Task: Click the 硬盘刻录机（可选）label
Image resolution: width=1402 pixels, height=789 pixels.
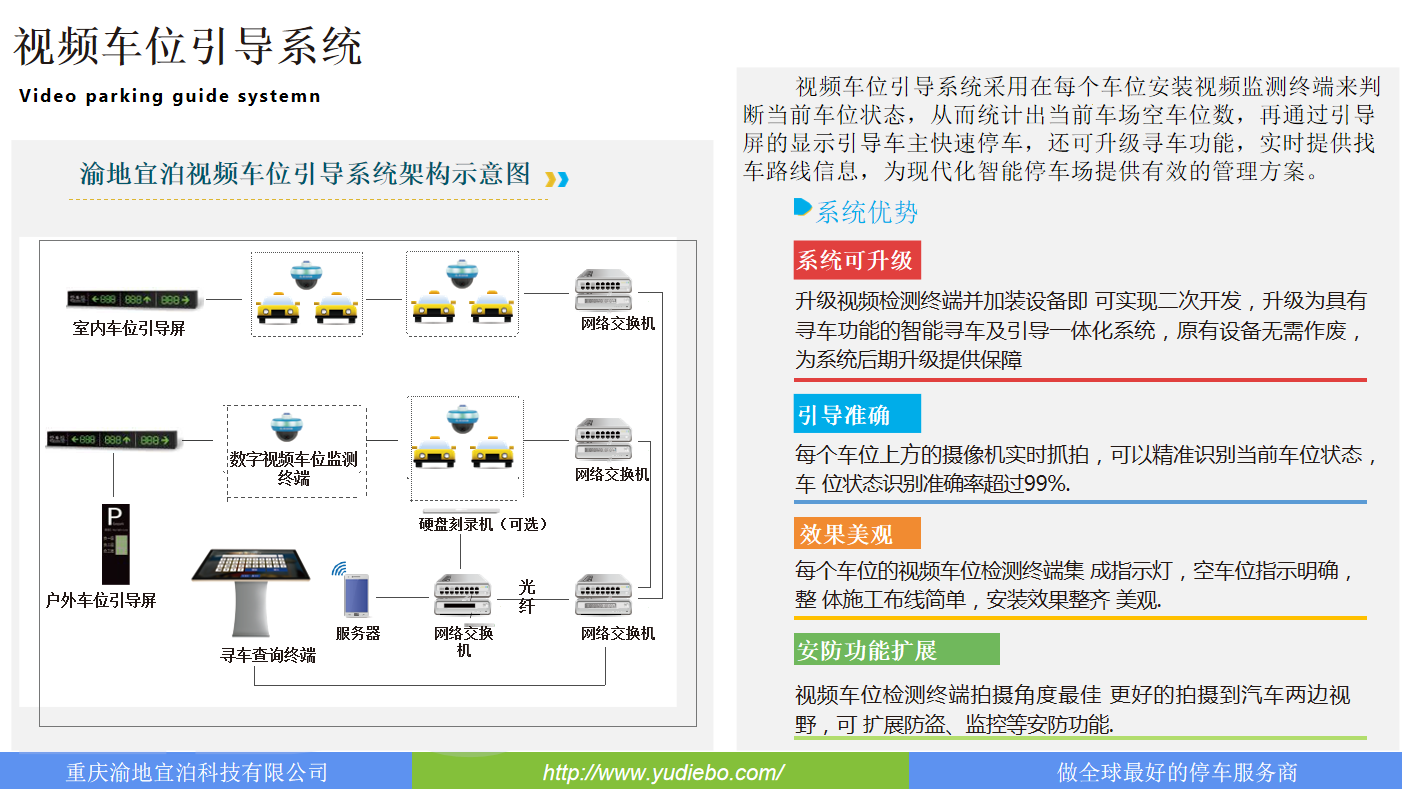Action: (x=483, y=524)
